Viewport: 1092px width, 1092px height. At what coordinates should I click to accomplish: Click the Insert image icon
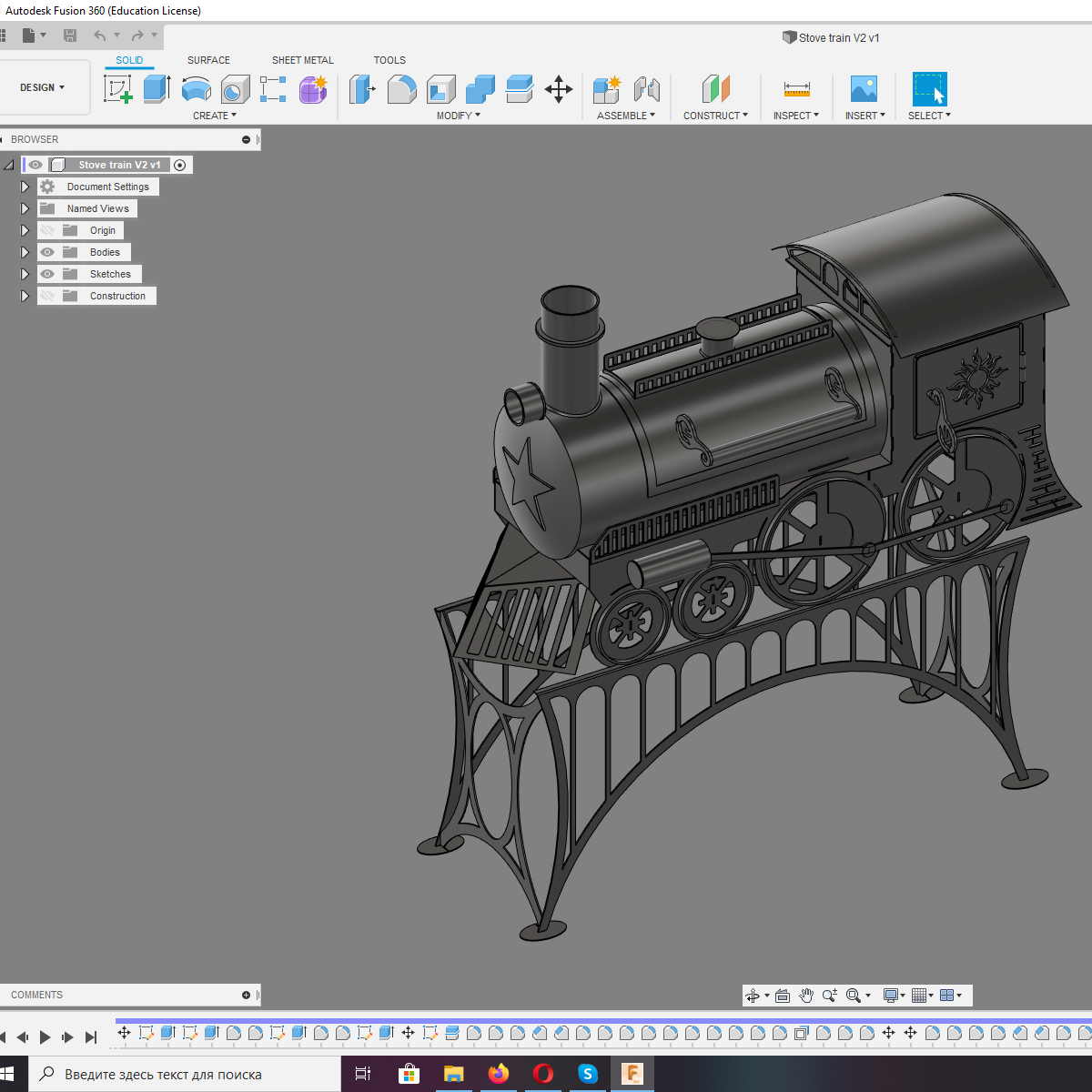863,89
